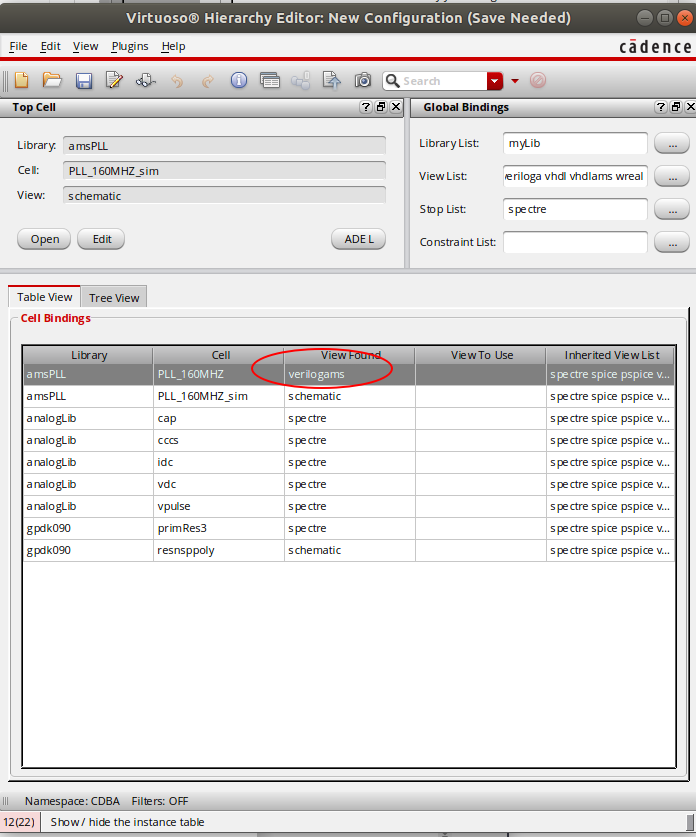Click the New configuration icon
The image size is (696, 837).
[22, 81]
